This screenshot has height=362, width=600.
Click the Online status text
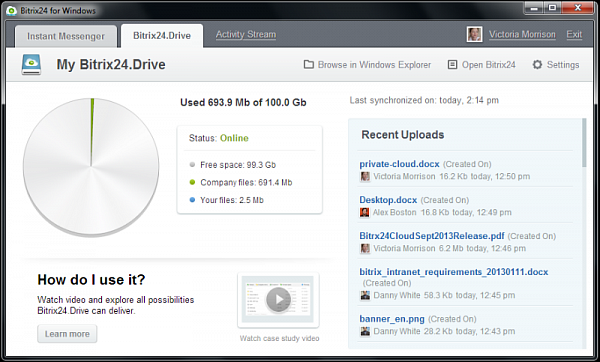click(234, 138)
